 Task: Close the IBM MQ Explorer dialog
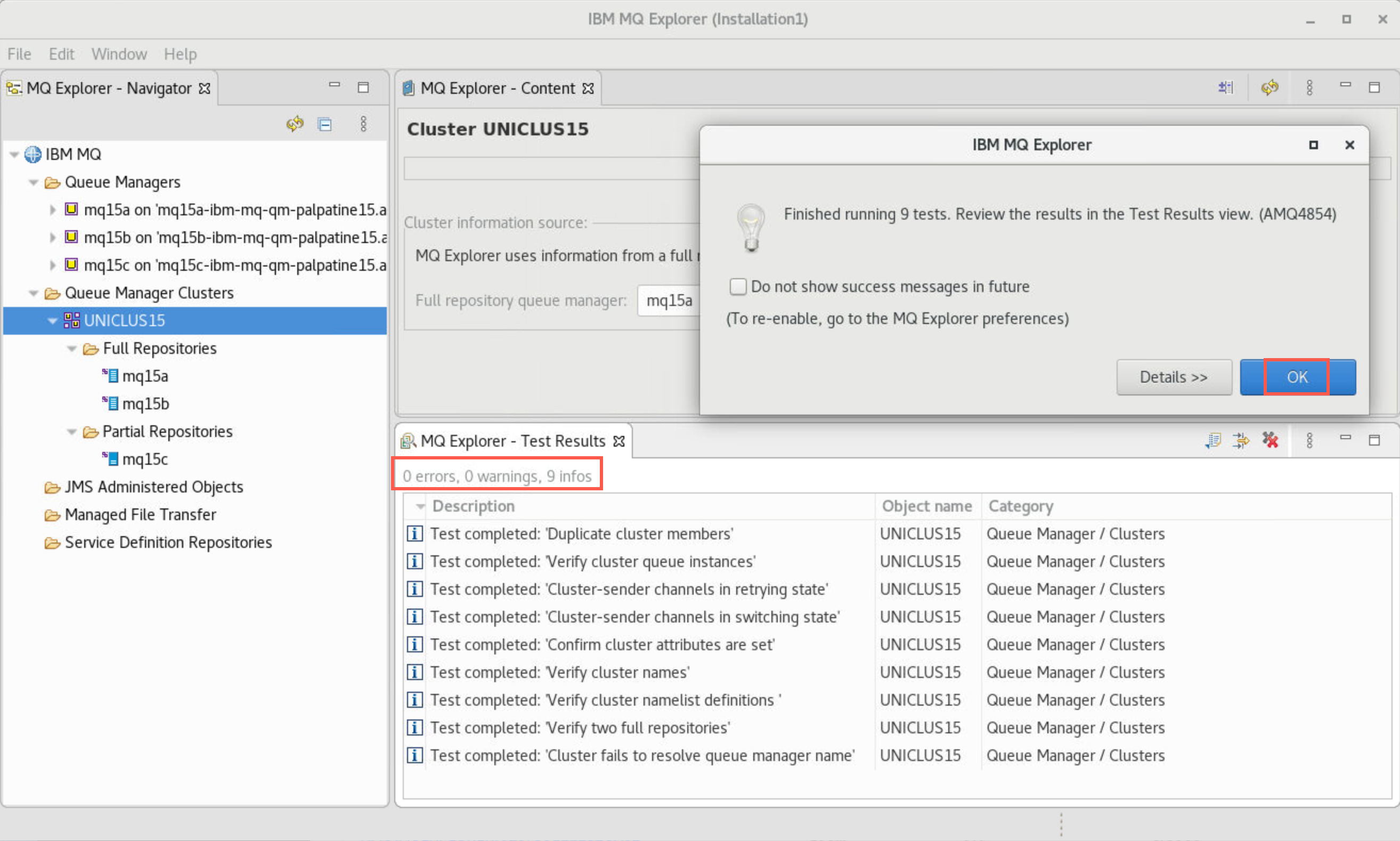tap(1349, 144)
